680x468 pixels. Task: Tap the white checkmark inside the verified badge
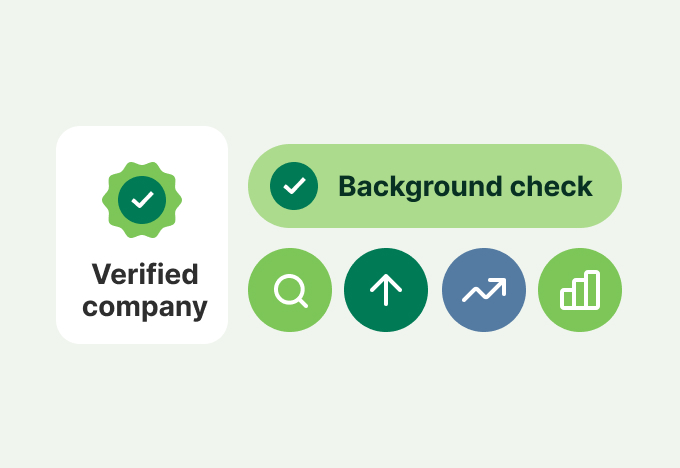(142, 200)
